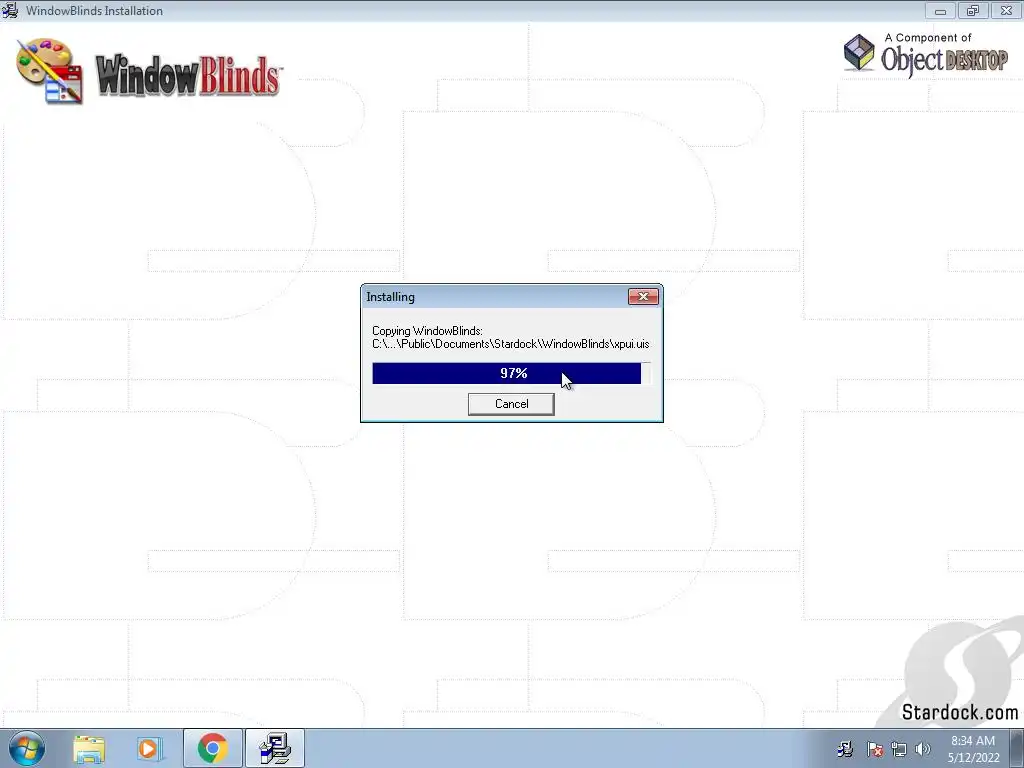1024x768 pixels.
Task: Click the Object Desktop cube logo
Action: pyautogui.click(x=859, y=52)
